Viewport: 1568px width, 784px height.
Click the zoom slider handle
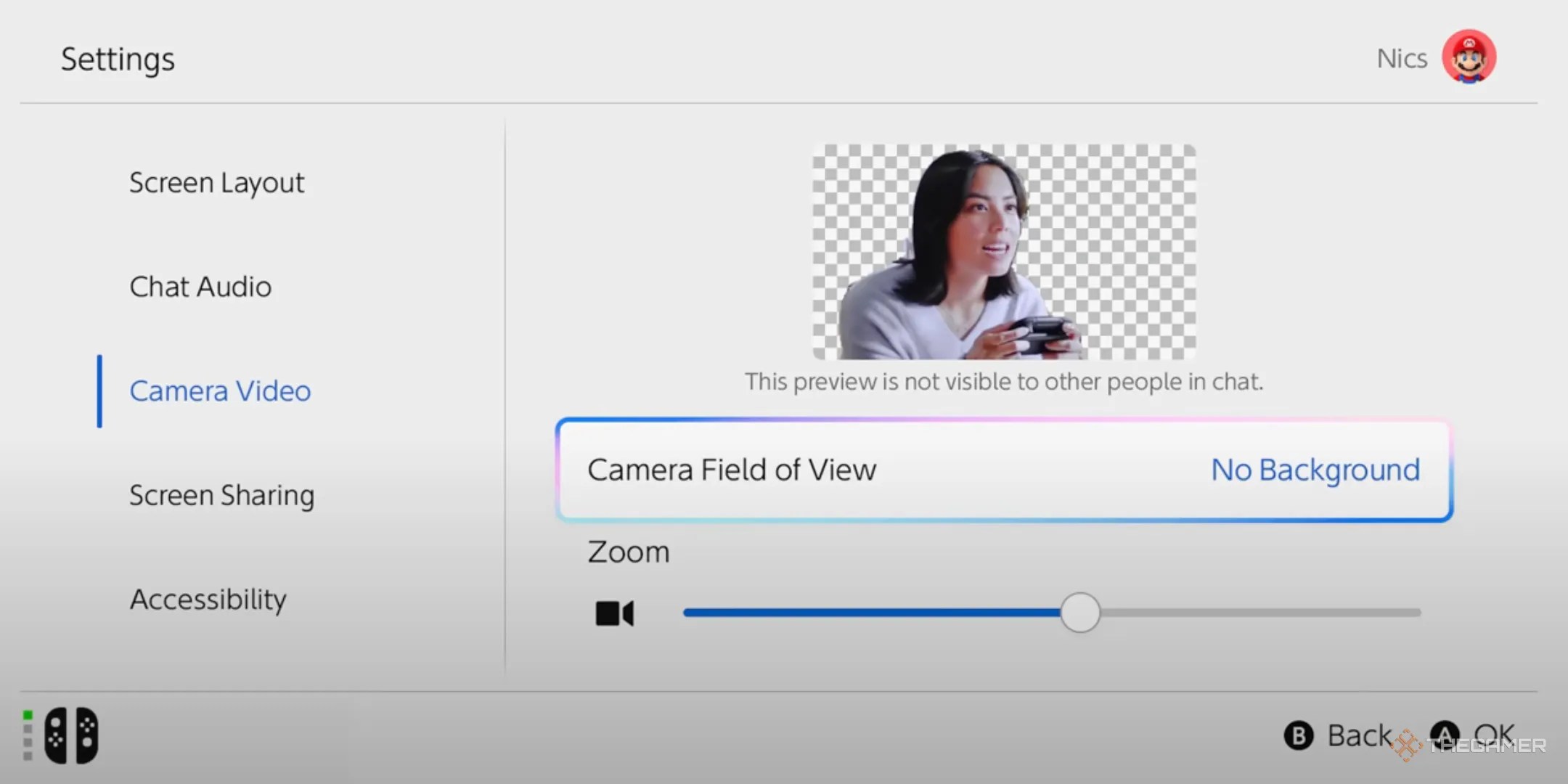[x=1079, y=613]
